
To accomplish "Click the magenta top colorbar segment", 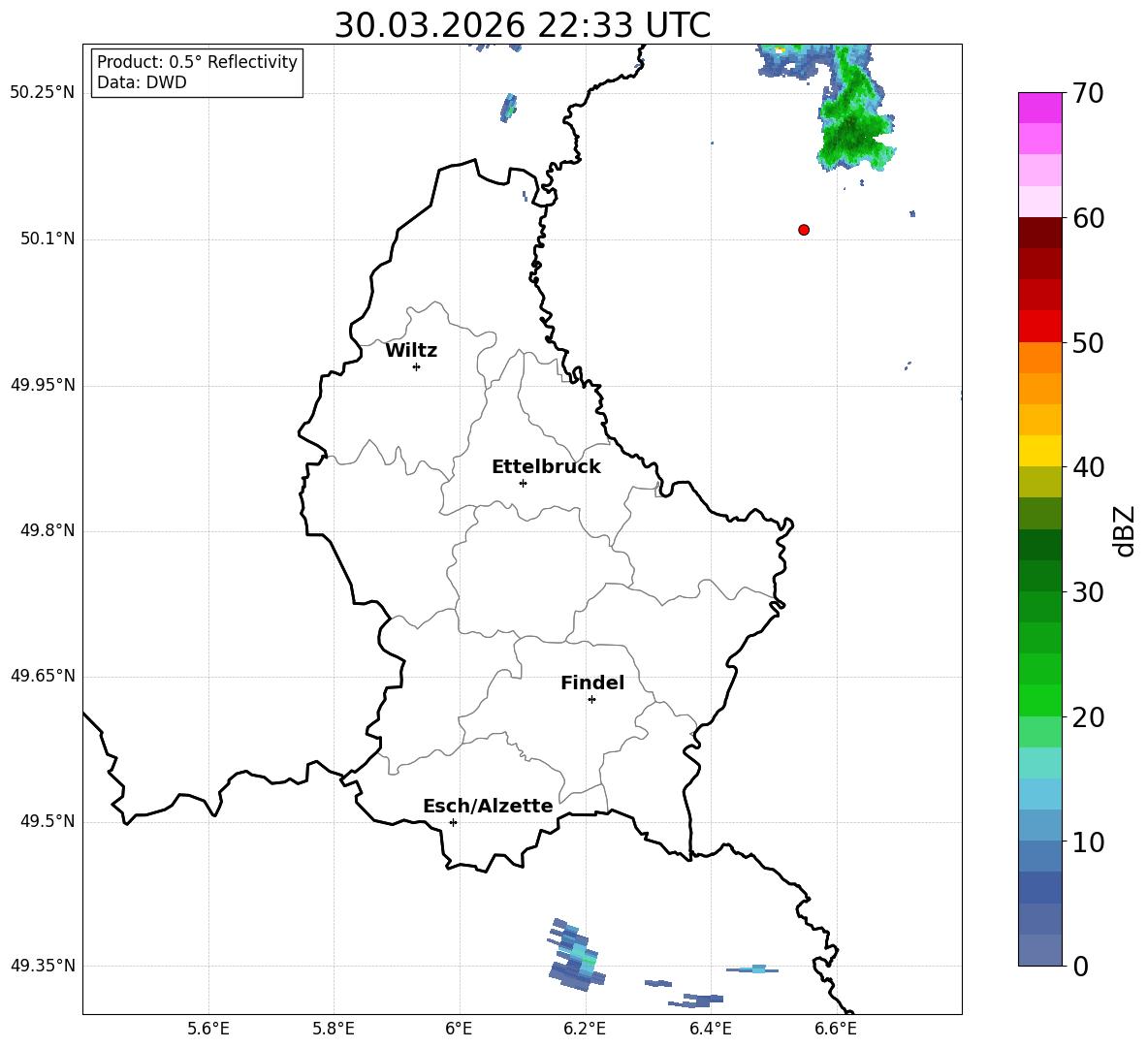I will point(1039,108).
